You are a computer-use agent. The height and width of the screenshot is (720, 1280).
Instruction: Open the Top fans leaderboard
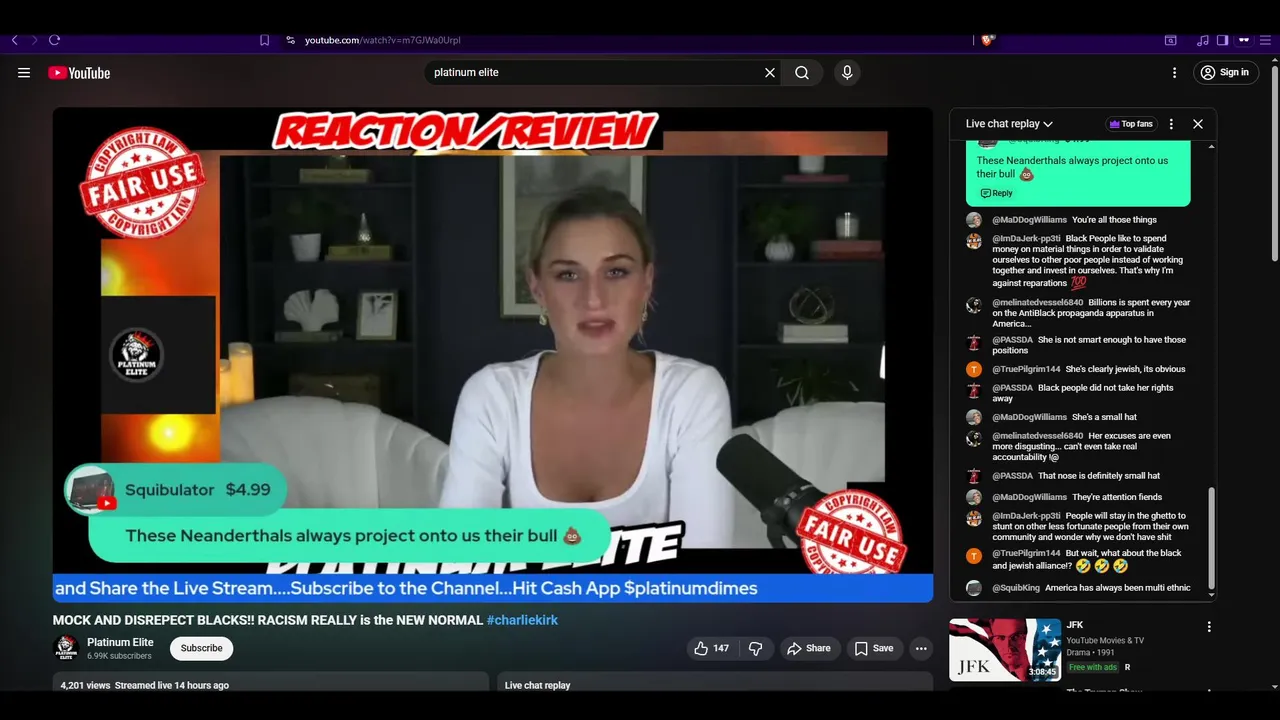pos(1131,124)
